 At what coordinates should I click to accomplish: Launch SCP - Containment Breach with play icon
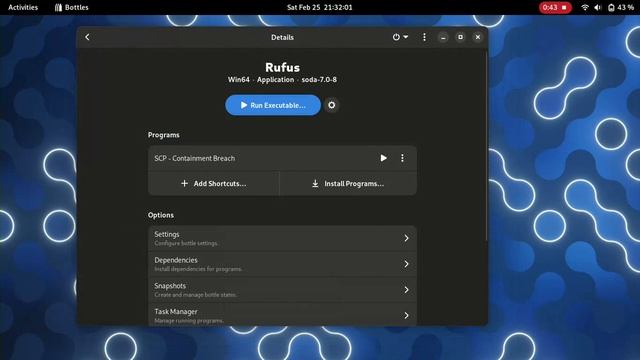[x=384, y=158]
